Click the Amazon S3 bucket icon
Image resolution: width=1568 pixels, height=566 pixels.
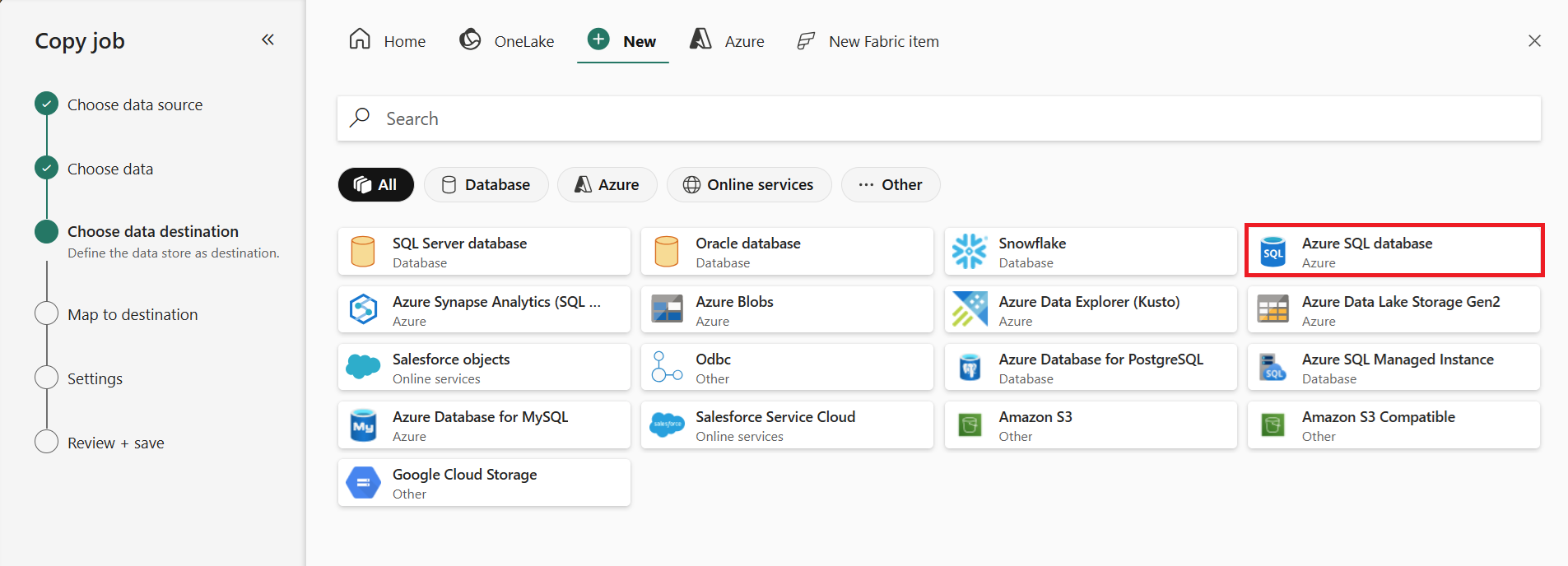pyautogui.click(x=969, y=425)
